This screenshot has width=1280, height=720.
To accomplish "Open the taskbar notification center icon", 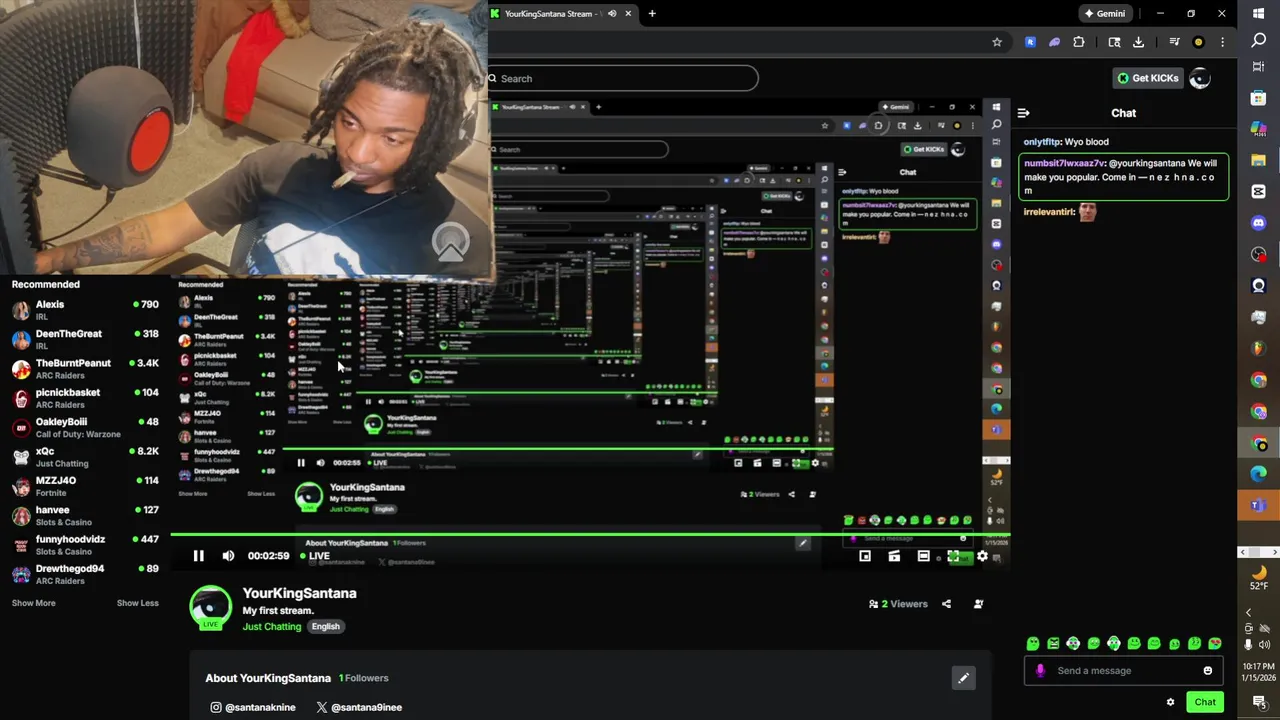I will point(1258,702).
